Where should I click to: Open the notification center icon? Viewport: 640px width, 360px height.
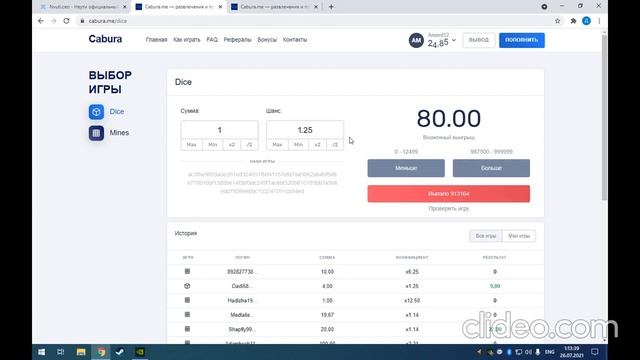[595, 352]
